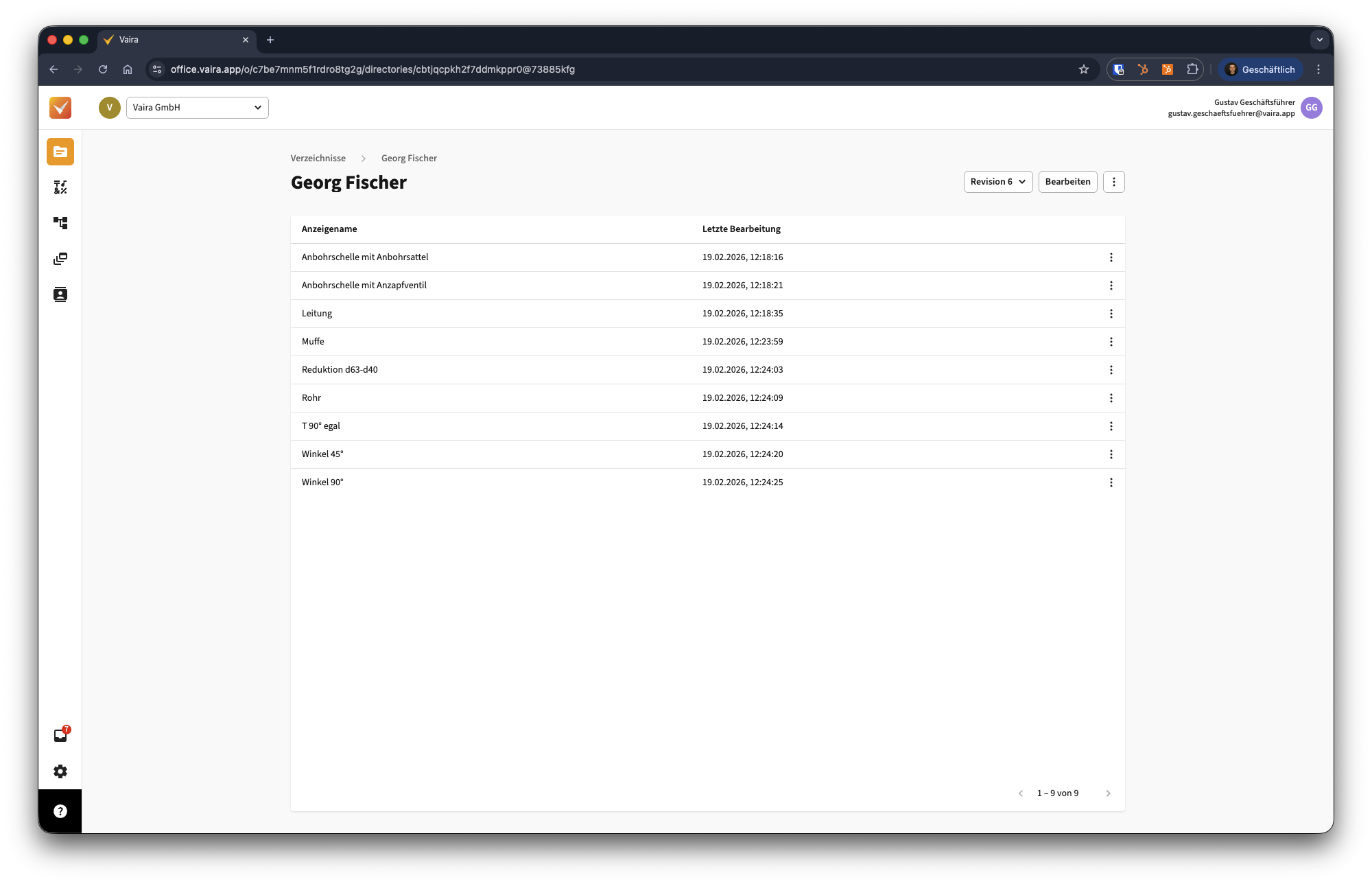1372x884 pixels.
Task: Click the Bearbeiten button
Action: pyautogui.click(x=1067, y=182)
